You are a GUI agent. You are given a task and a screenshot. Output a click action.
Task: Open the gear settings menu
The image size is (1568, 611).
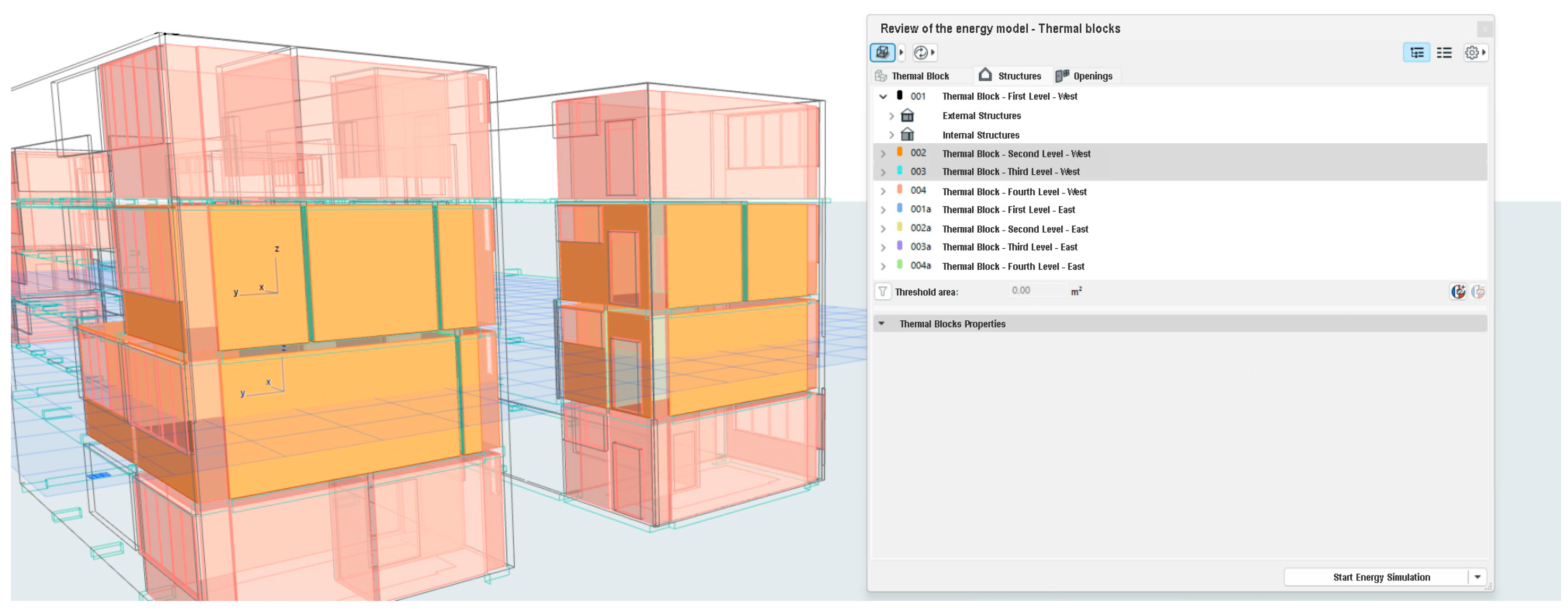pyautogui.click(x=1474, y=52)
